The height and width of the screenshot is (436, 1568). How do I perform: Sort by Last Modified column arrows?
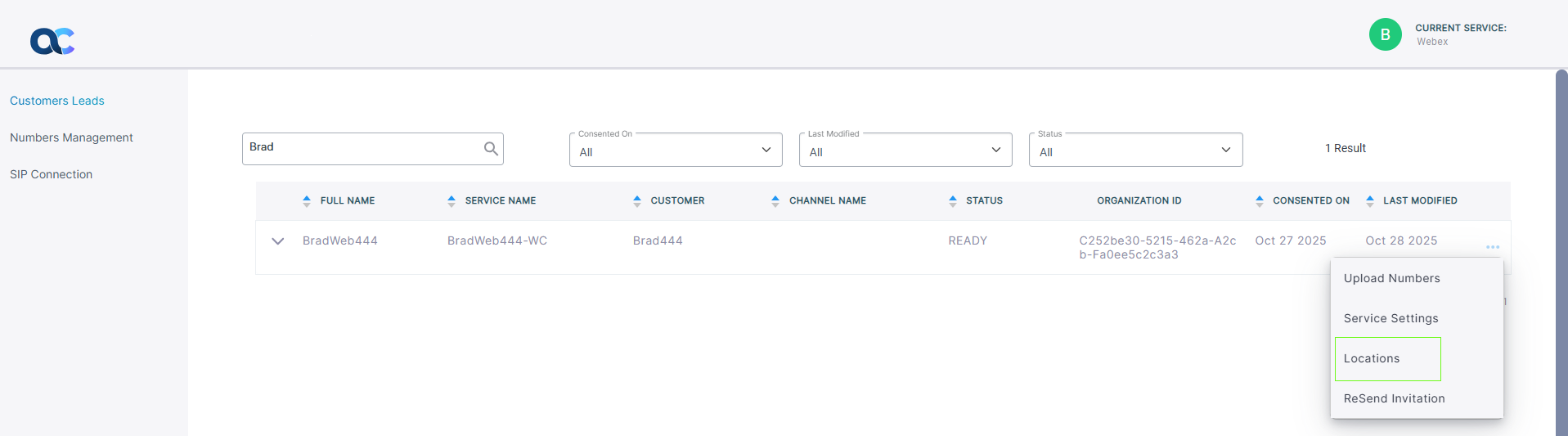coord(1370,200)
